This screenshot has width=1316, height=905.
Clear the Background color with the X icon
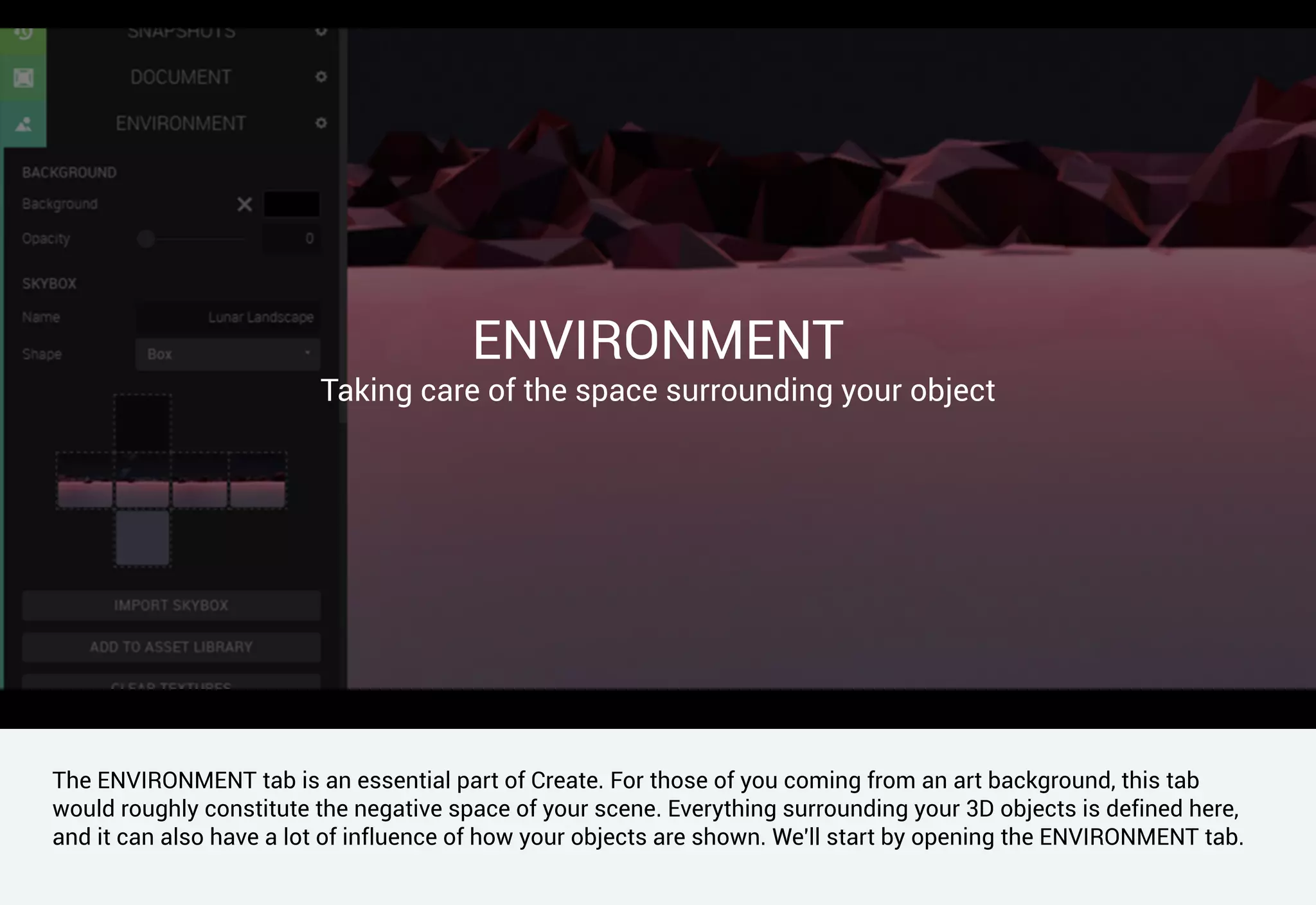[244, 204]
